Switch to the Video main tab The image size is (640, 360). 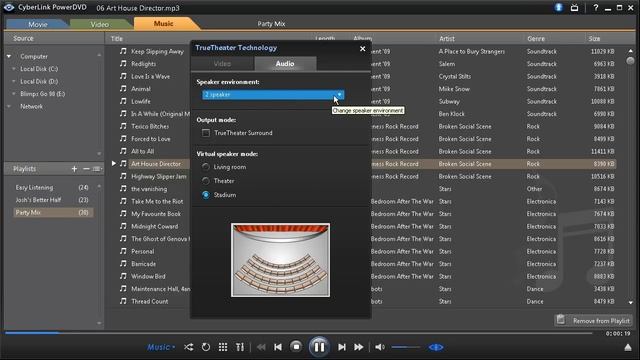(x=100, y=24)
